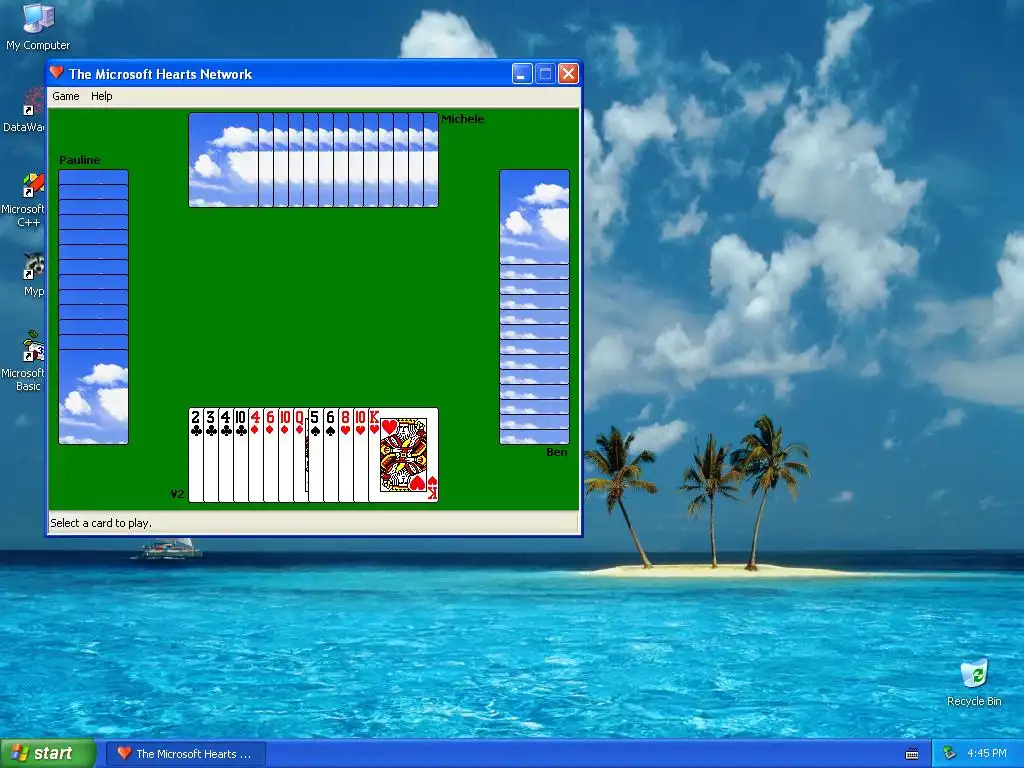Image resolution: width=1024 pixels, height=768 pixels.
Task: Click Pauline's face-down card stack
Action: point(93,307)
